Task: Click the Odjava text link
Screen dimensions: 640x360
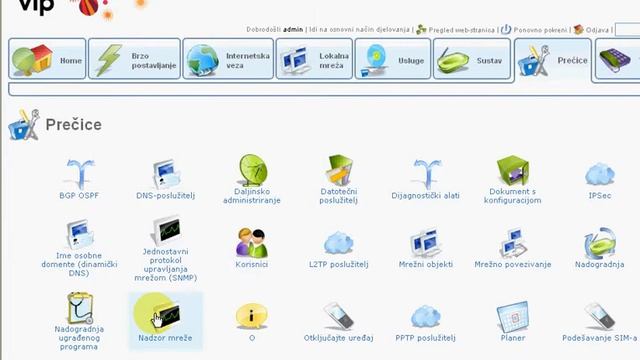Action: (597, 30)
